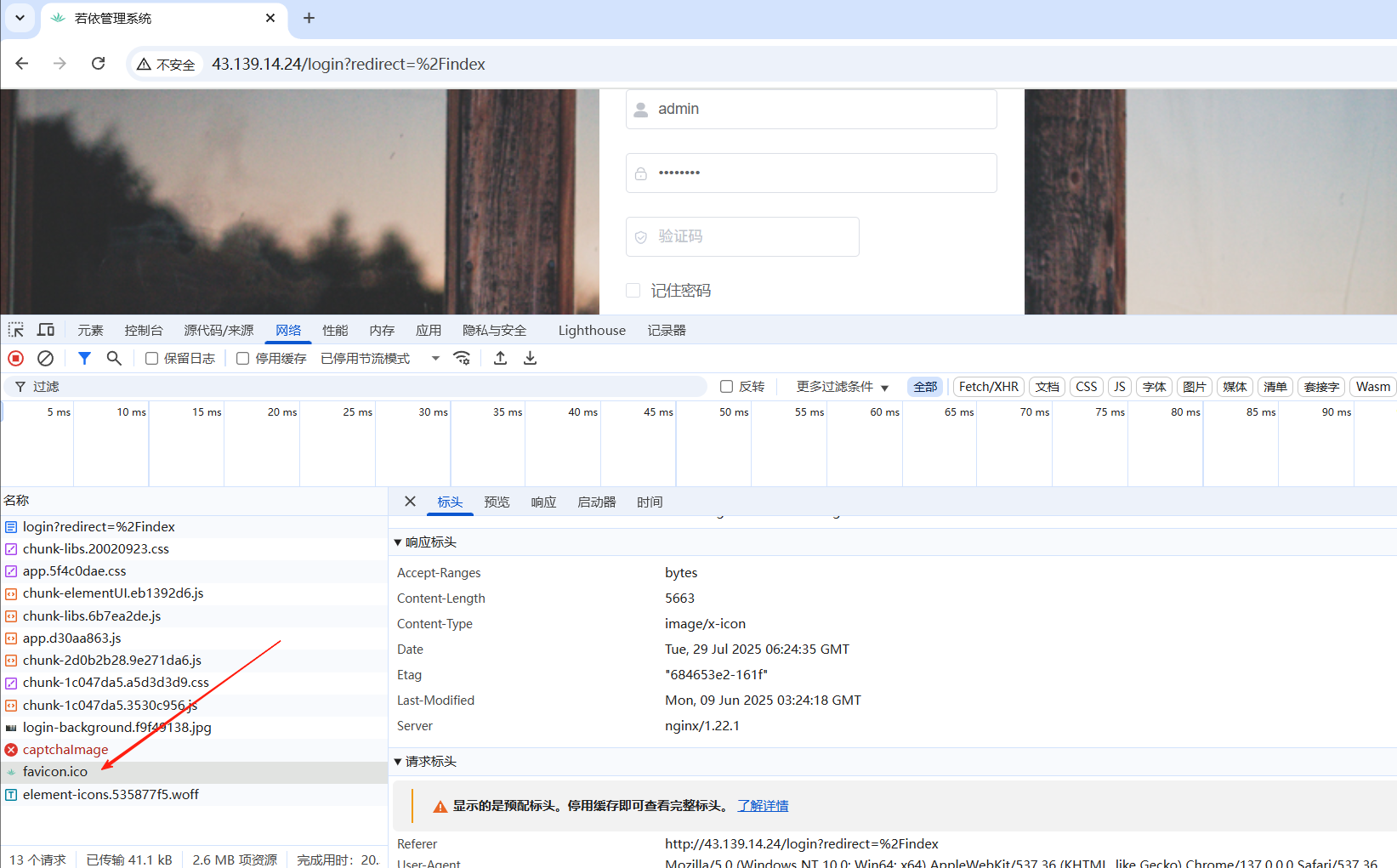
Task: Export a HAR file via the download icon
Action: pos(530,358)
